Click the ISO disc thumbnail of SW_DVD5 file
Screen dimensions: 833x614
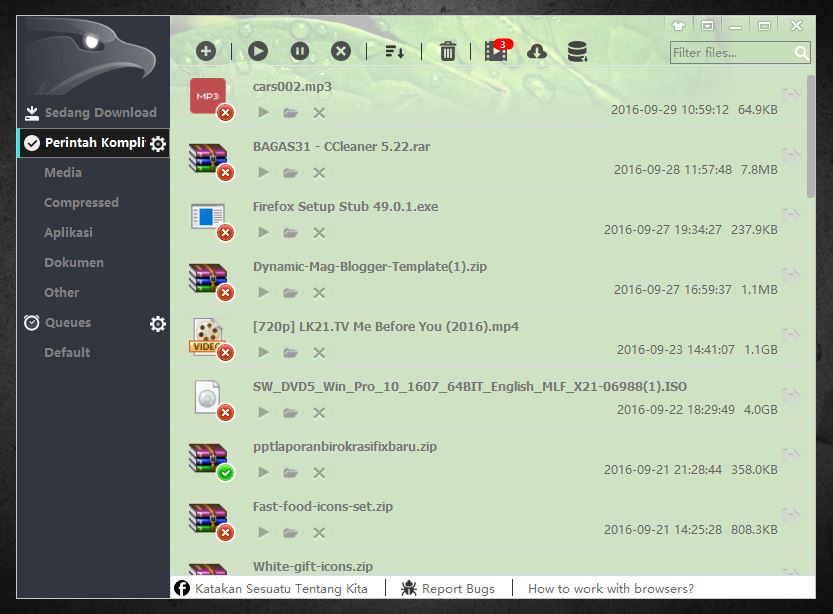(207, 397)
